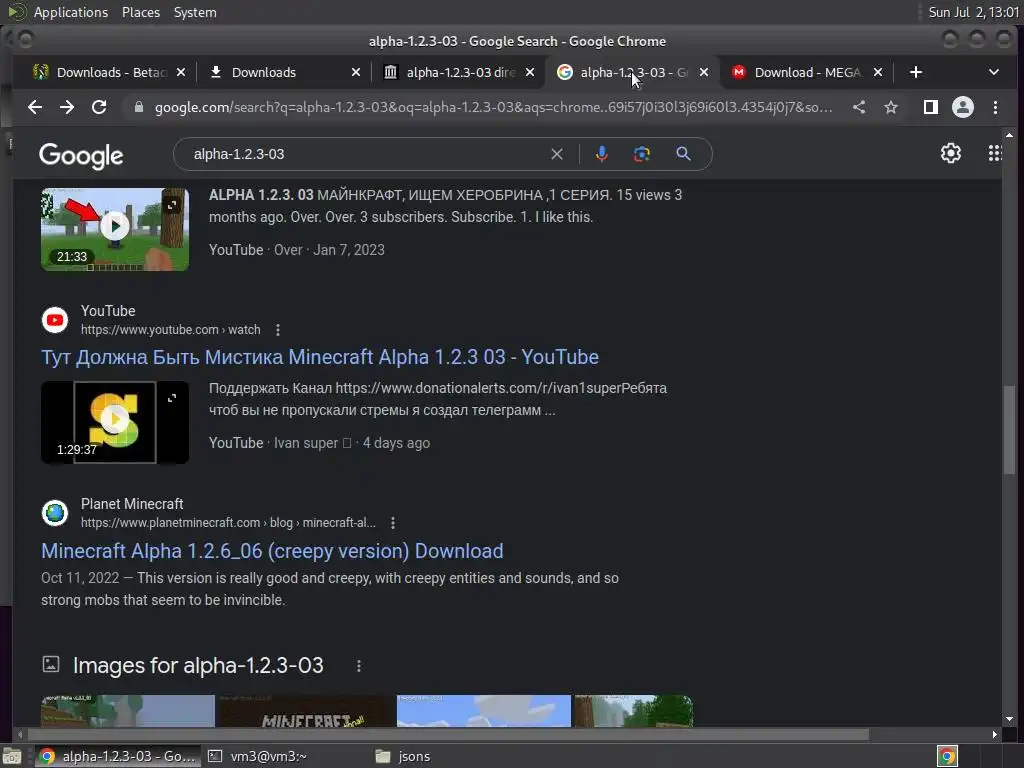Open Chrome's three-dot menu
Viewport: 1024px width, 768px height.
tap(995, 107)
